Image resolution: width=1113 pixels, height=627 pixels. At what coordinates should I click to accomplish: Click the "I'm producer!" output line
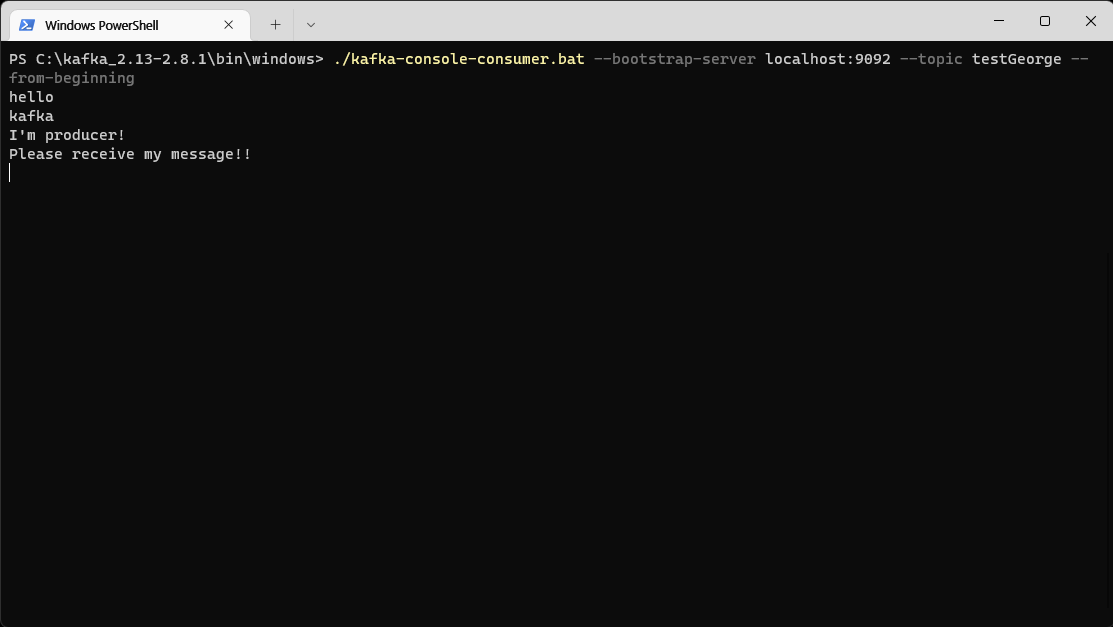67,135
